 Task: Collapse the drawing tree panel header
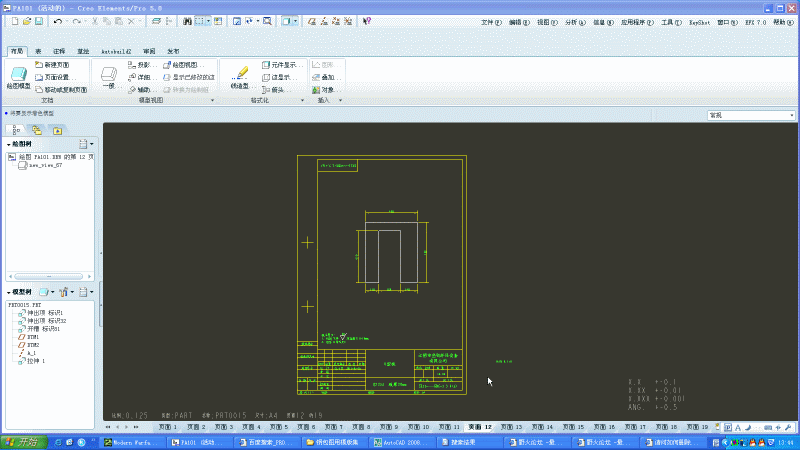[19, 144]
